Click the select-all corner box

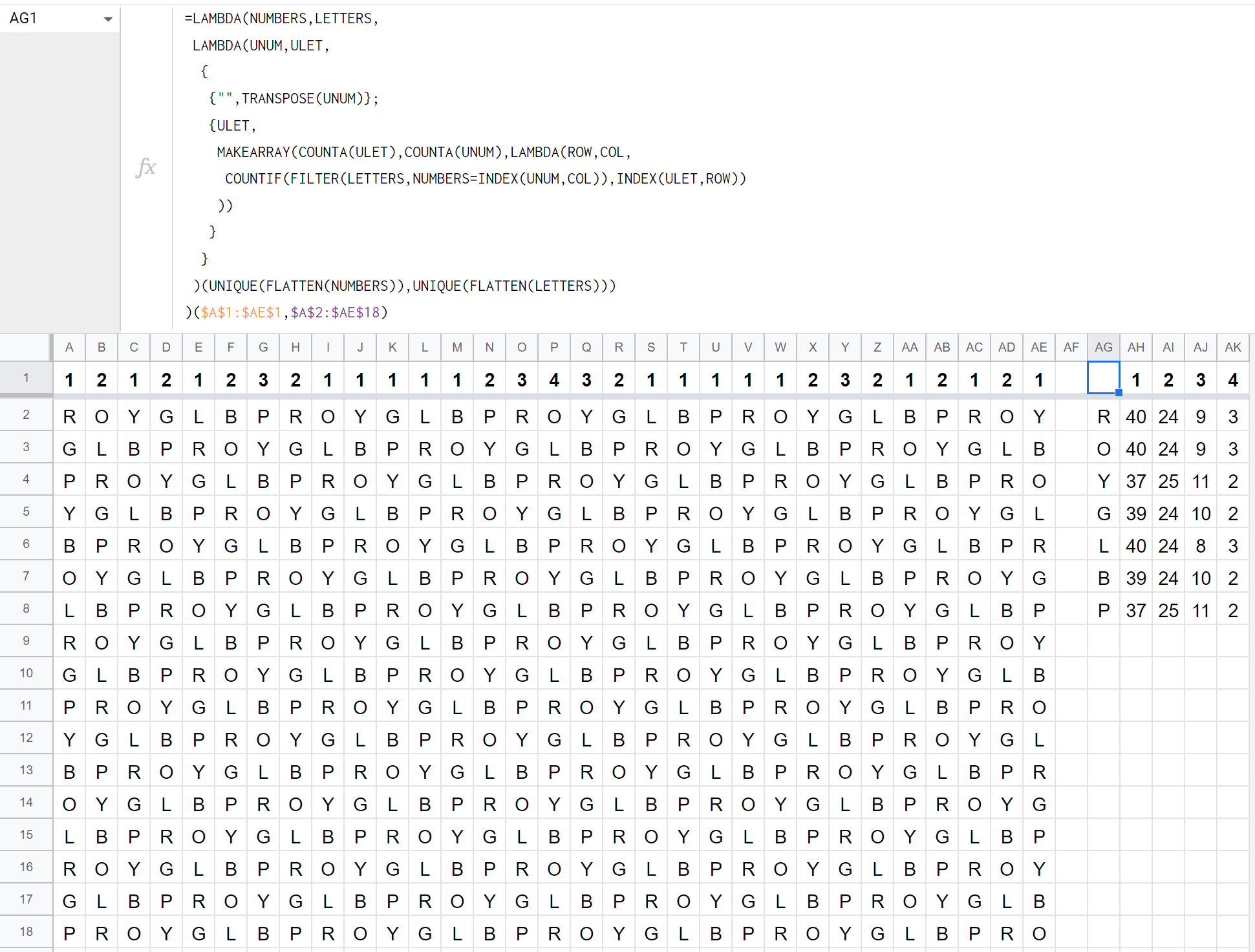26,348
